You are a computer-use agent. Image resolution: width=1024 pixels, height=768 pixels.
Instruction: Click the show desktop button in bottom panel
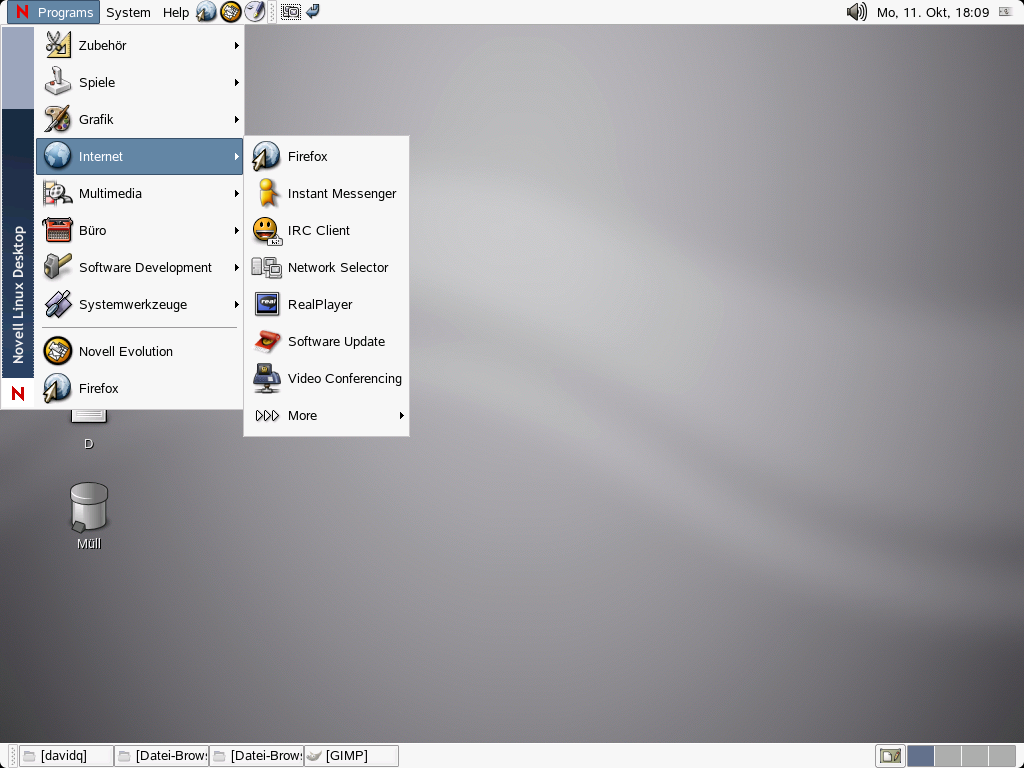point(890,756)
